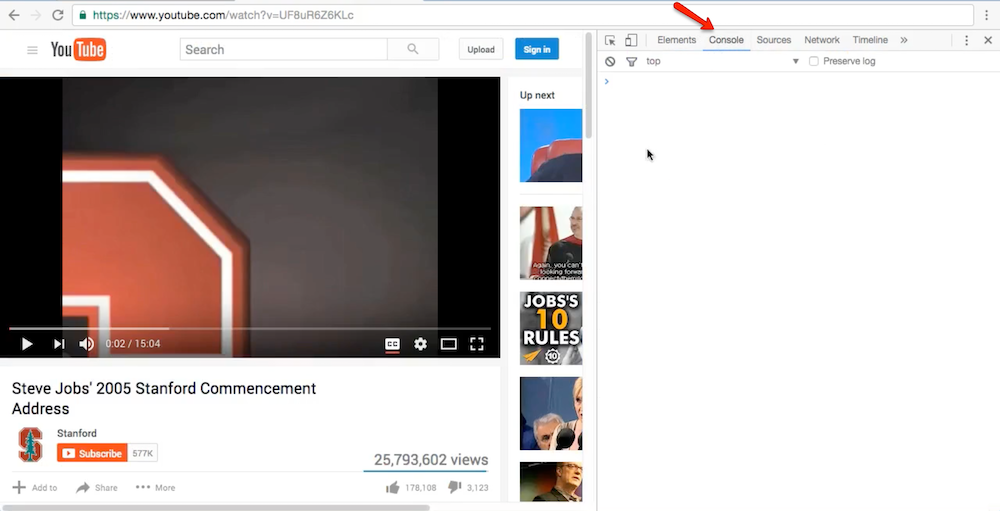This screenshot has width=1000, height=511.
Task: Reload the page with the refresh icon
Action: [58, 15]
